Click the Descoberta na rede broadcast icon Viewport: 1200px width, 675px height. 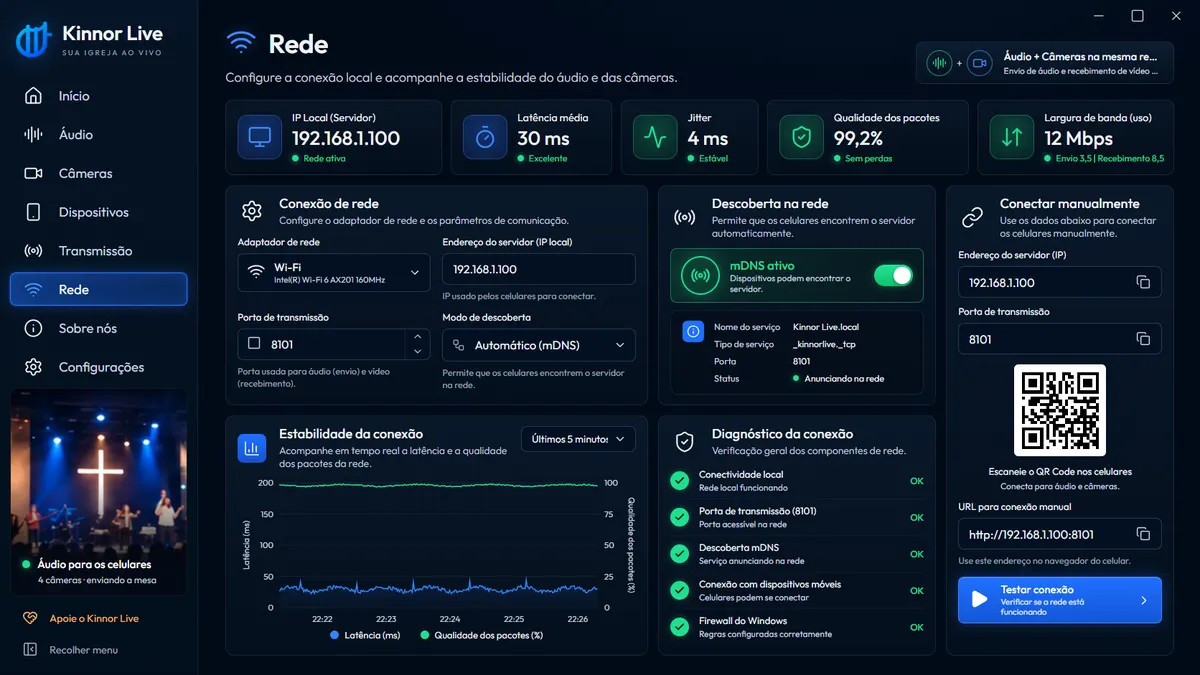pyautogui.click(x=685, y=217)
